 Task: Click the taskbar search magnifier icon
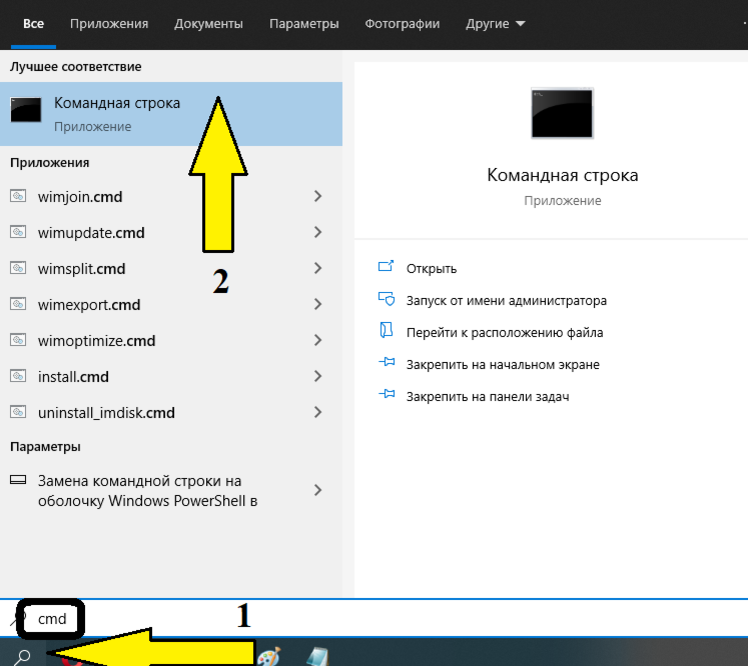[x=22, y=656]
